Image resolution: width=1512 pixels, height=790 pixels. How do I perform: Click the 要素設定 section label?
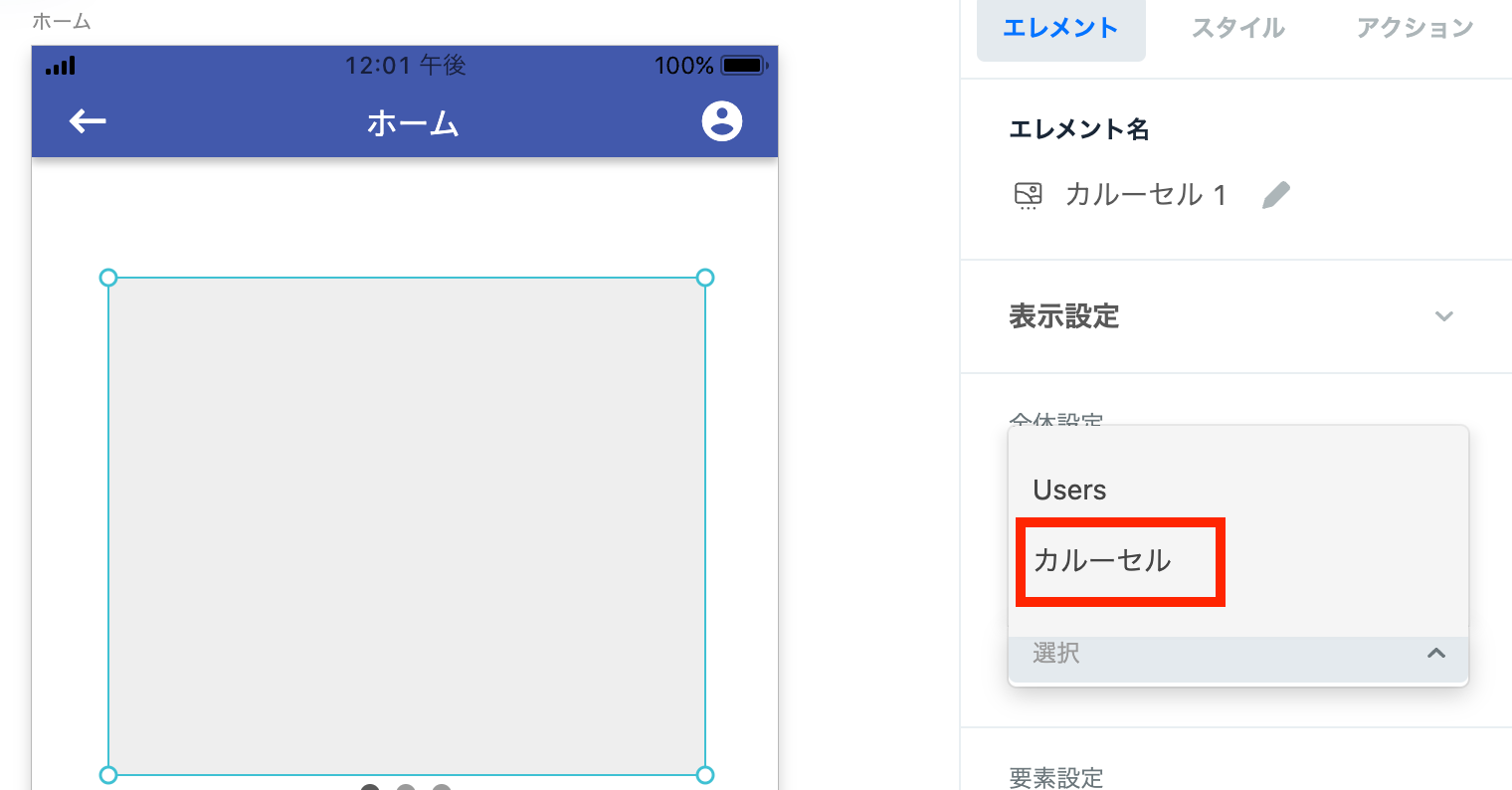(x=1056, y=777)
